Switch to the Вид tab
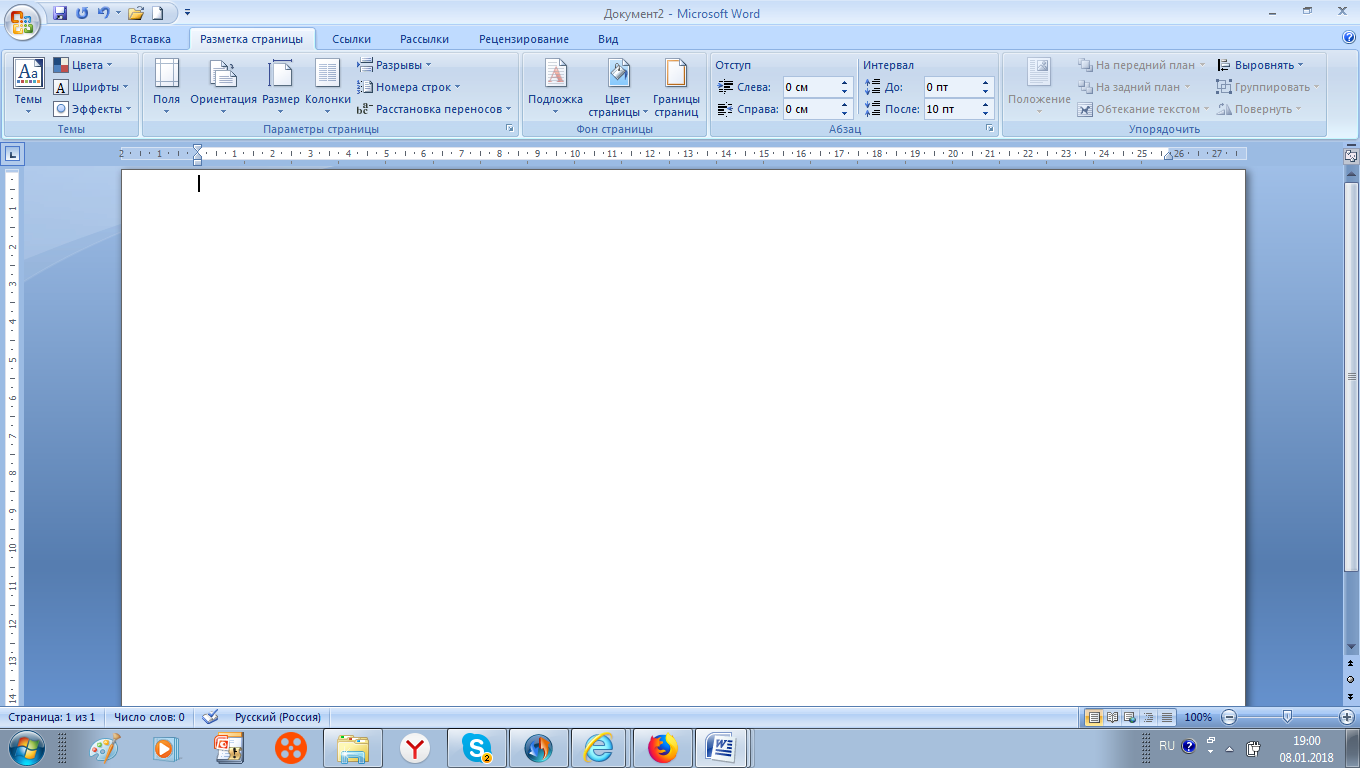Screen dimensions: 1360x768 click(608, 39)
